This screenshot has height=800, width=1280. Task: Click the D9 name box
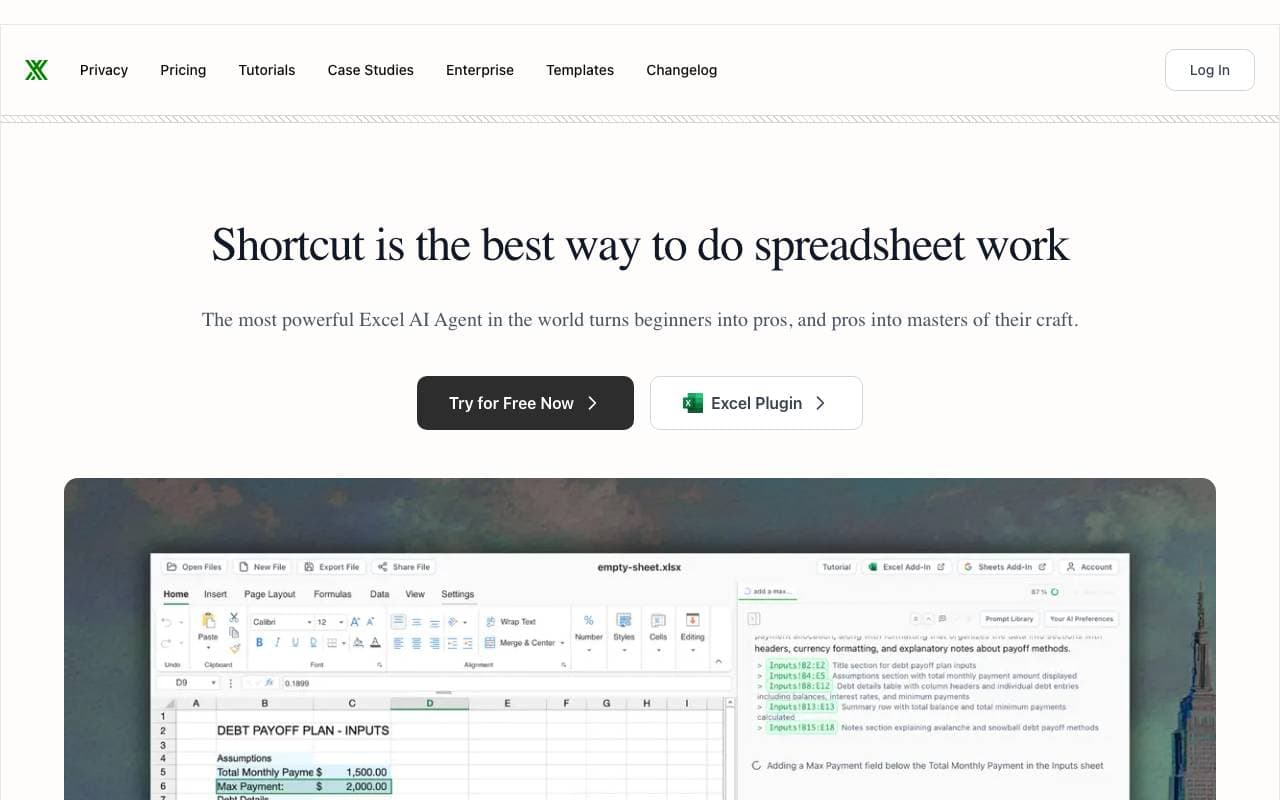187,683
